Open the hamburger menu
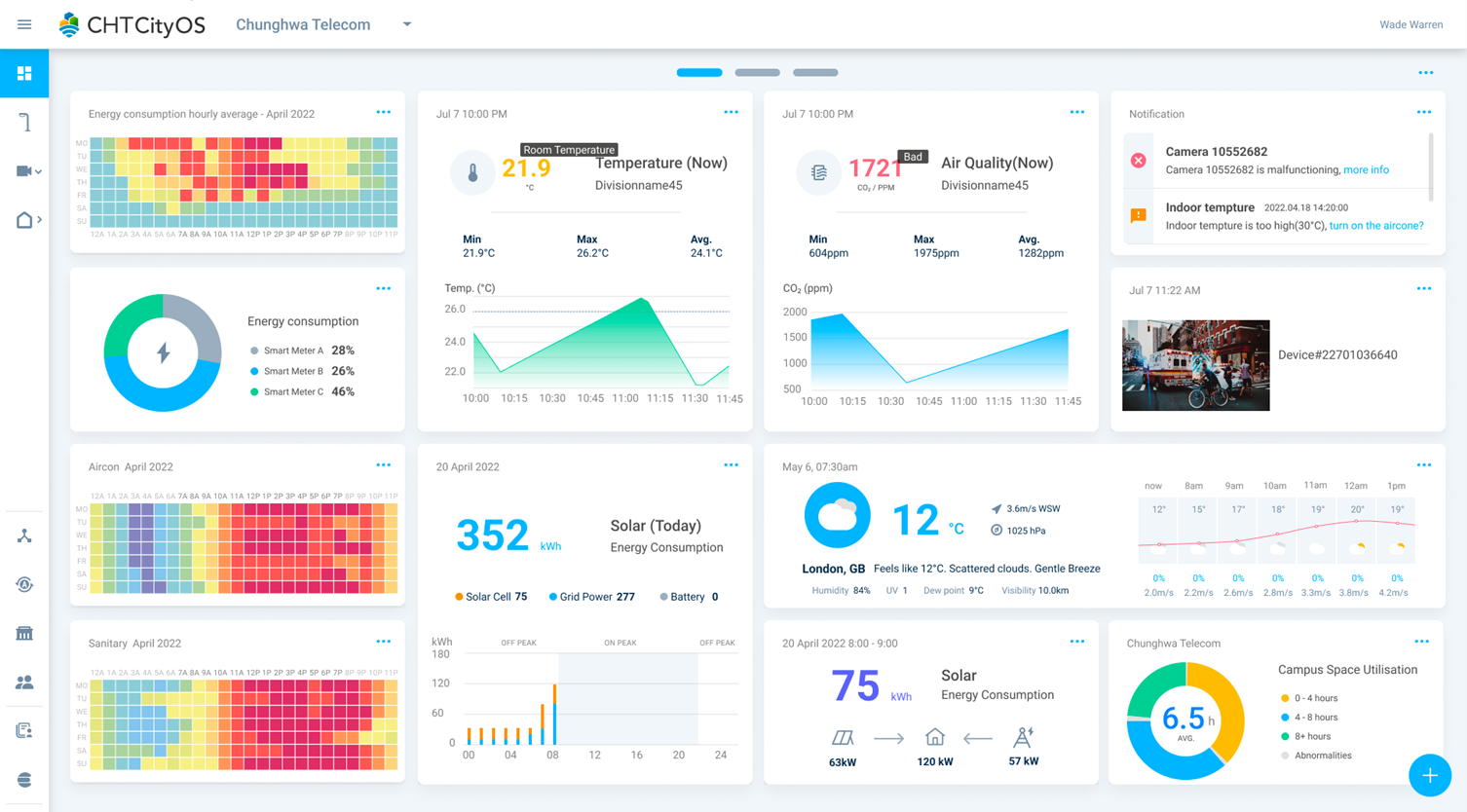1467x812 pixels. tap(24, 24)
